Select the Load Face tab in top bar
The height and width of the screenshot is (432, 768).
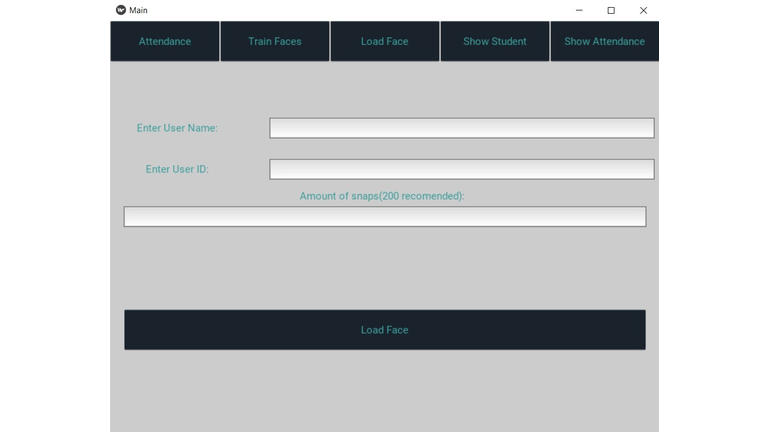pos(385,41)
